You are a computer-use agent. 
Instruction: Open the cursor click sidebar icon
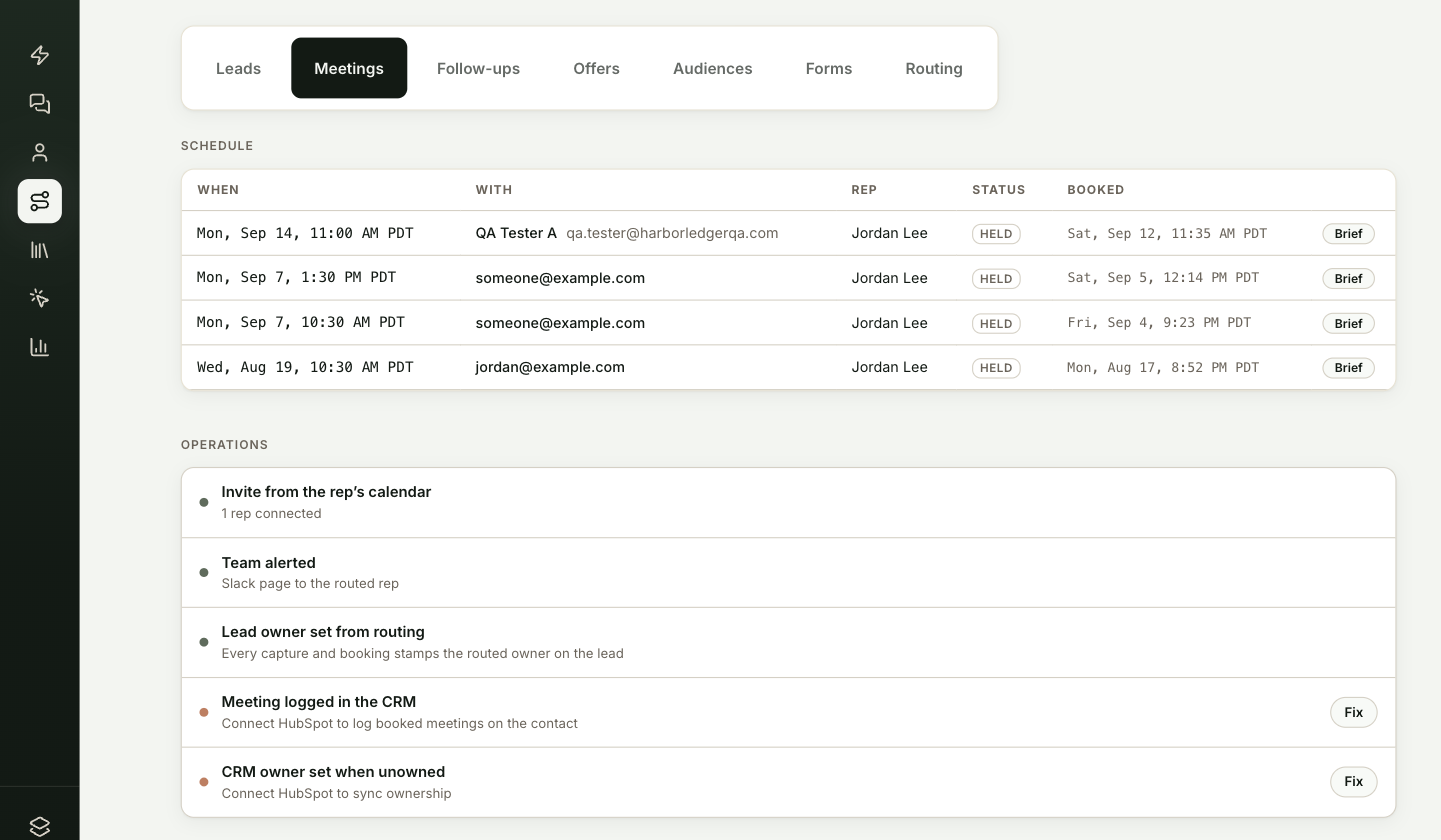40,298
